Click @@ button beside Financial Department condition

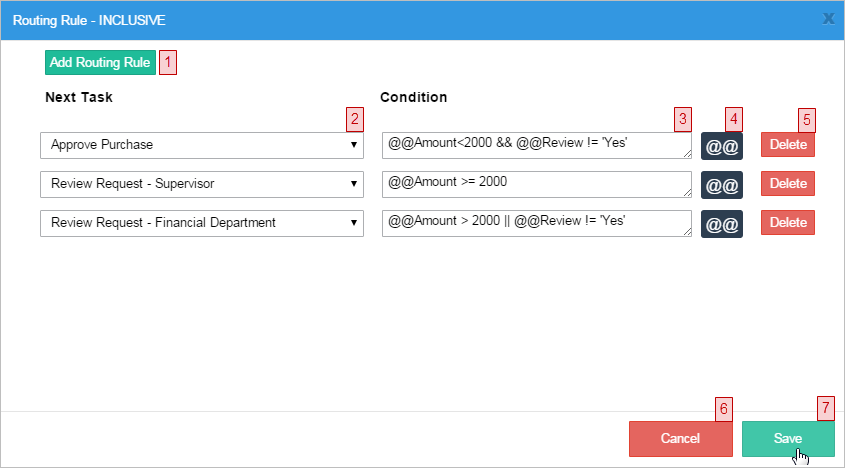(x=721, y=224)
